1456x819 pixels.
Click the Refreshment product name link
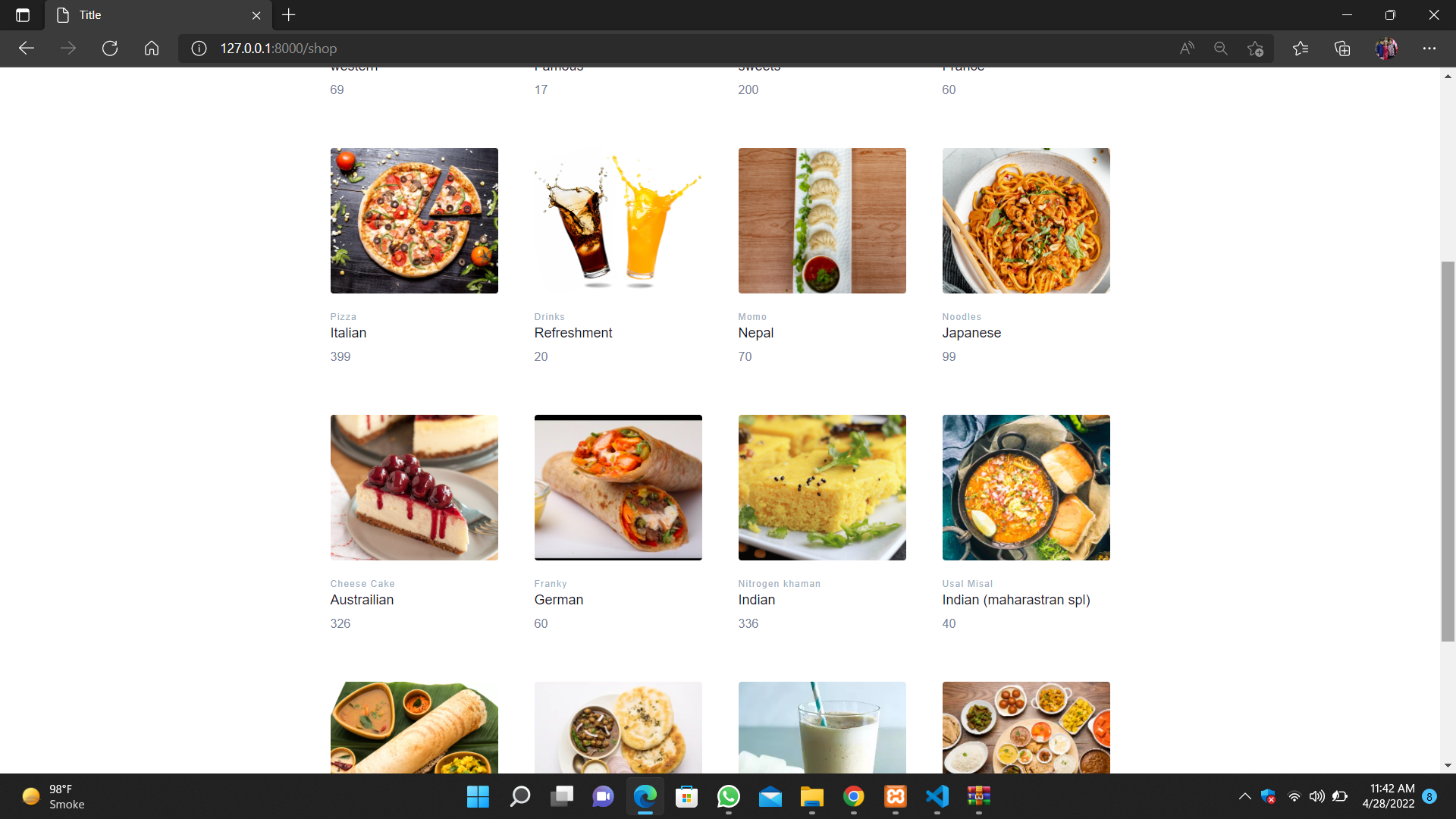[x=573, y=333]
